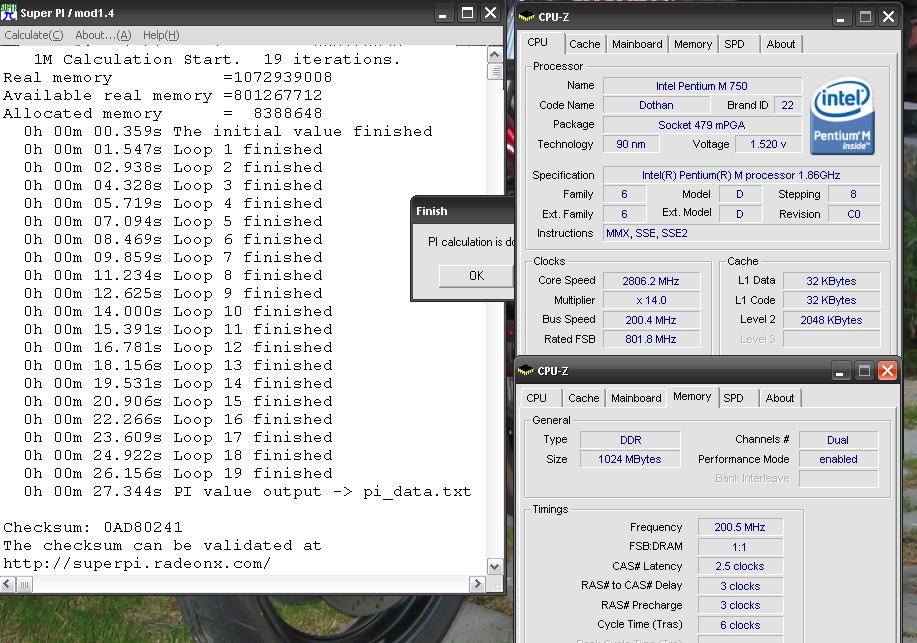Close the top CPU-Z window
The height and width of the screenshot is (643, 917).
click(888, 16)
